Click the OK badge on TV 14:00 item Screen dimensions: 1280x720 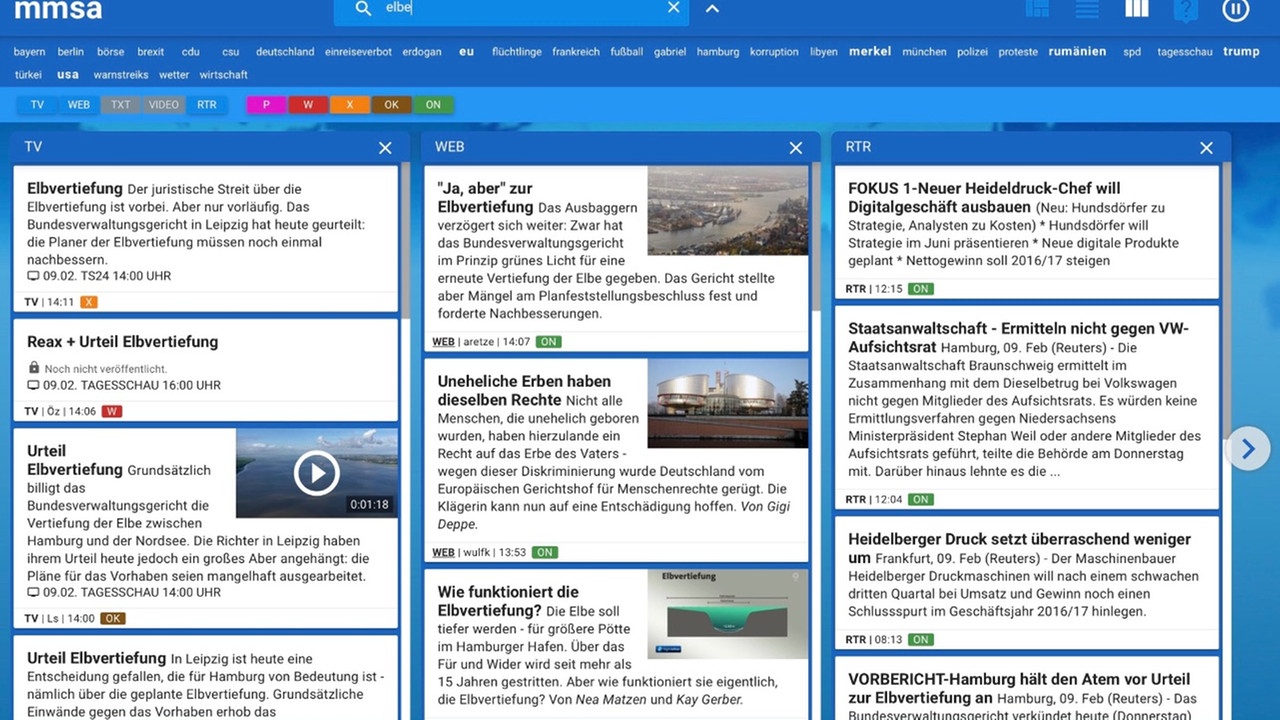(x=113, y=618)
